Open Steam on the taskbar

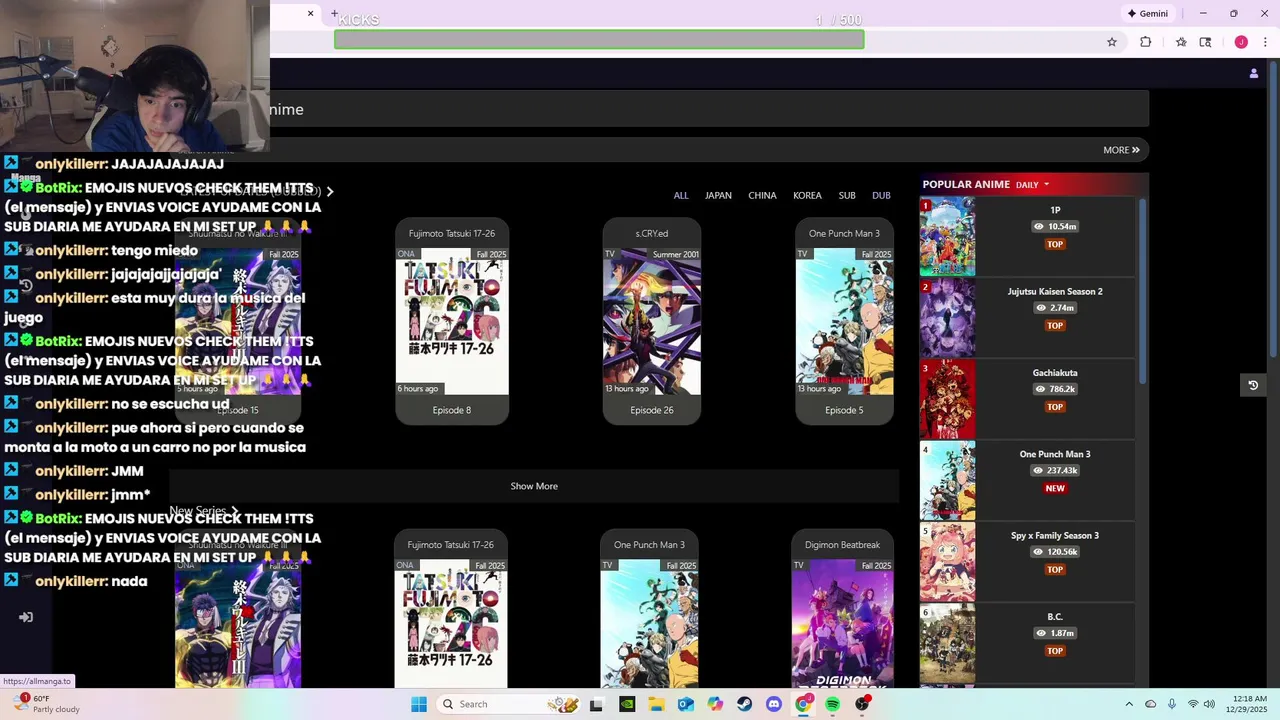745,704
